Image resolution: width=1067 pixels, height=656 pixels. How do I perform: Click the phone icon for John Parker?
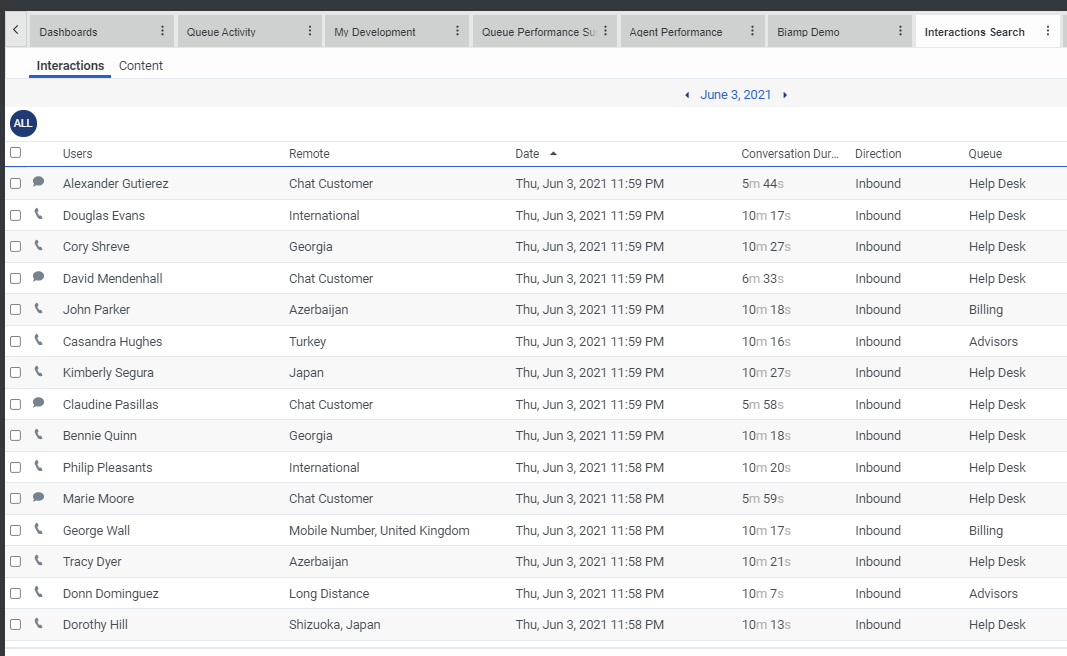(38, 309)
